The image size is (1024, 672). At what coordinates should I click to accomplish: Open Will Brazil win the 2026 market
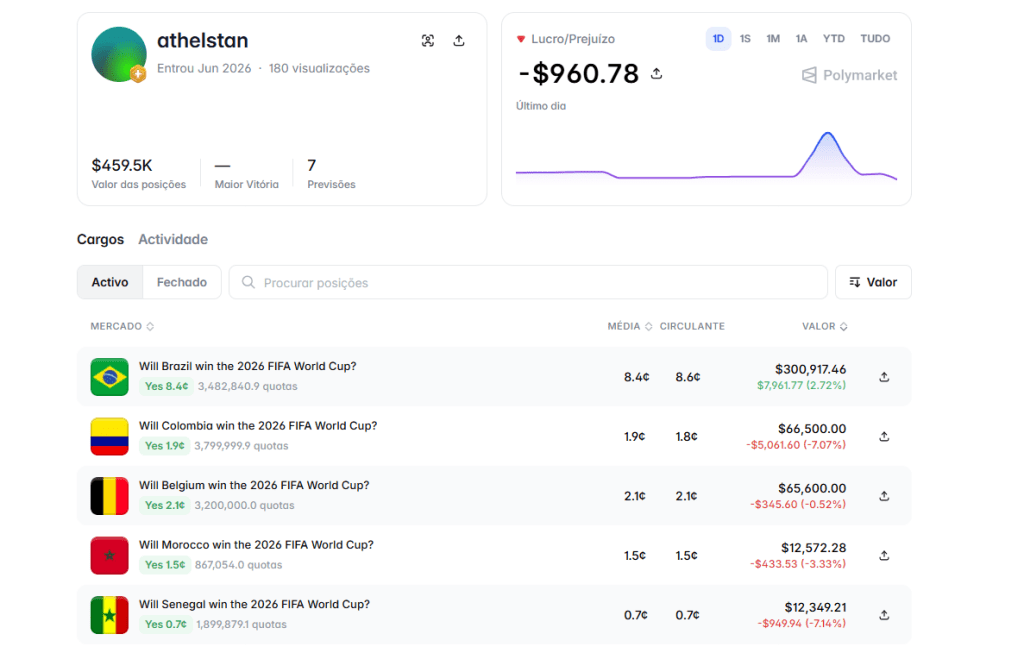[248, 366]
